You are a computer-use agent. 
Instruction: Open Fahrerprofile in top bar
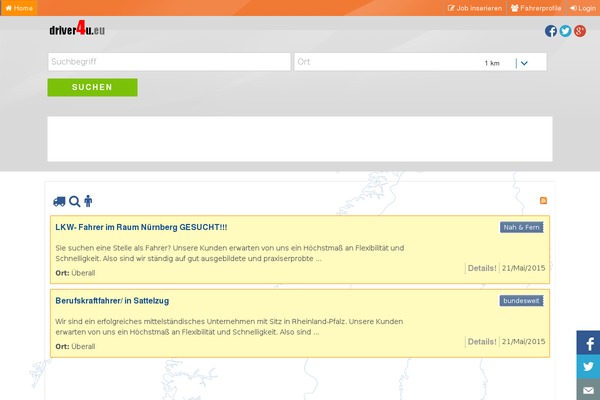point(536,8)
